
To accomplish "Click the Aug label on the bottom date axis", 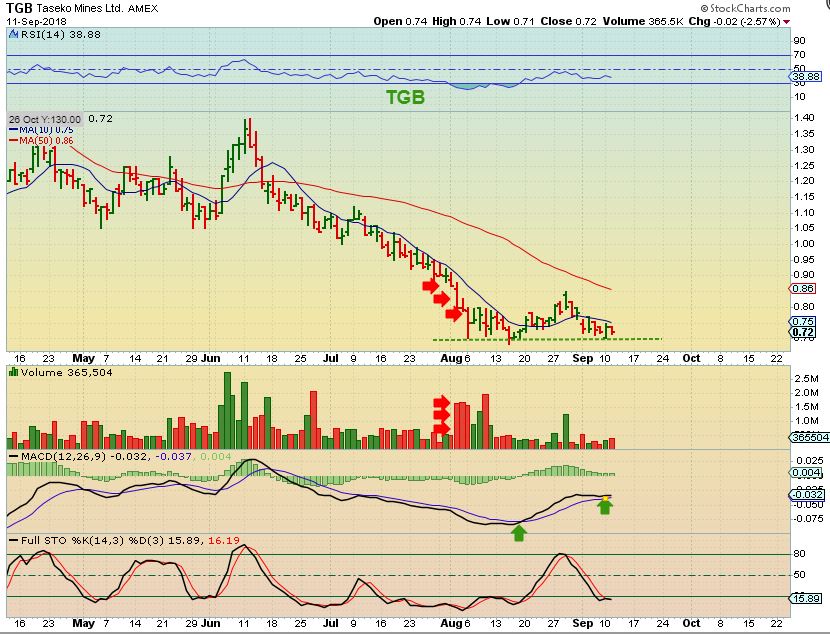I will (x=452, y=623).
